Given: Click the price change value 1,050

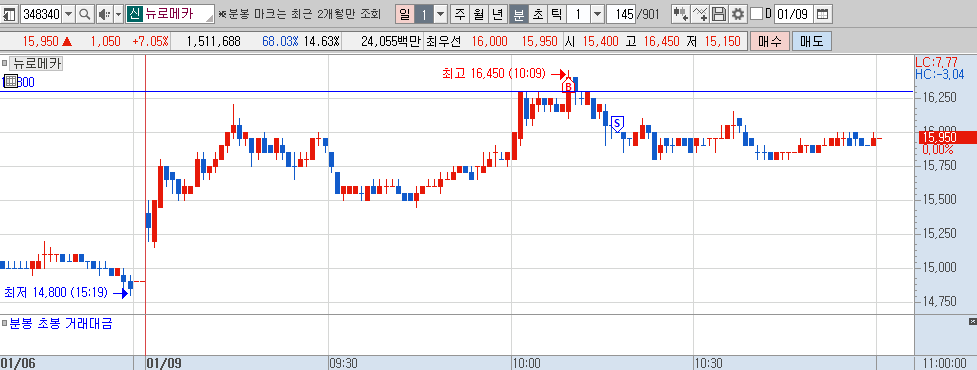Looking at the screenshot, I should [x=105, y=42].
